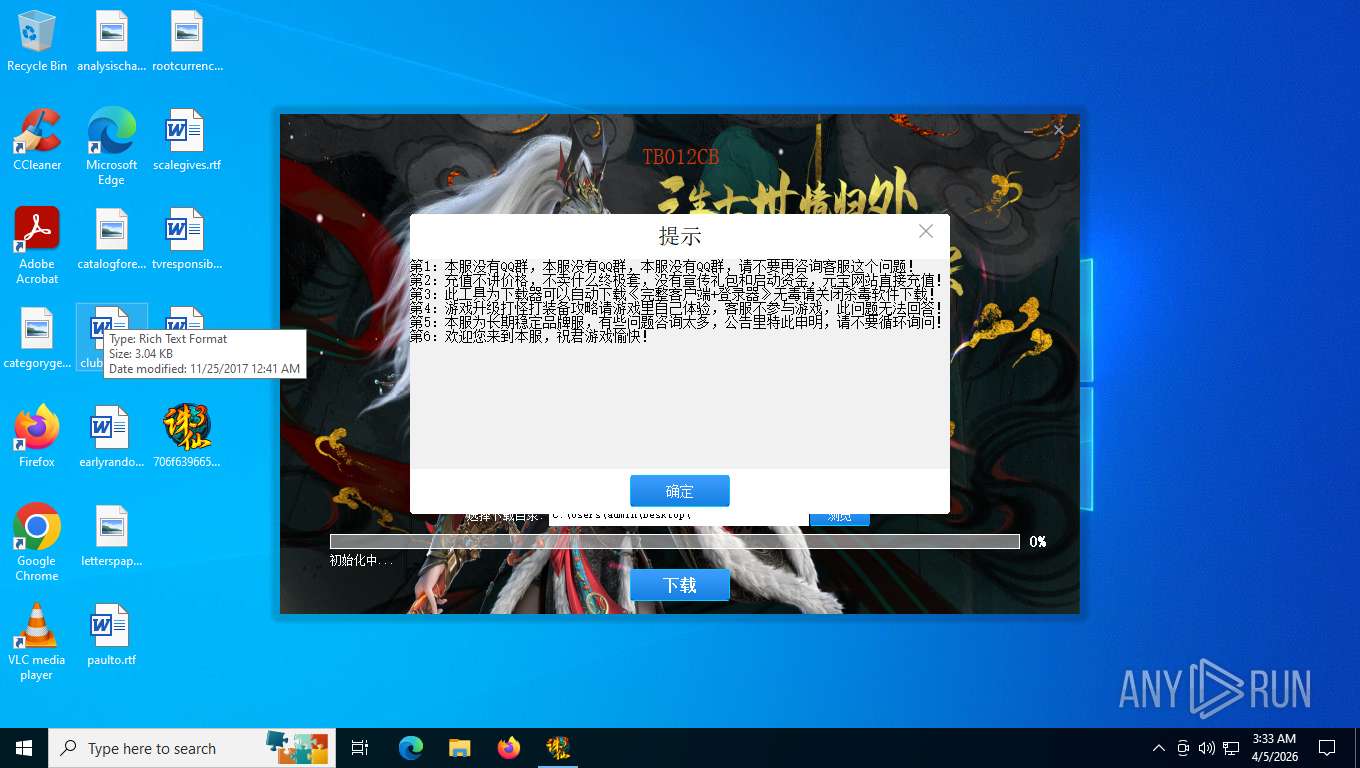Click rule line starting 第3: 此工具为下载器
The width and height of the screenshot is (1360, 768).
674,295
